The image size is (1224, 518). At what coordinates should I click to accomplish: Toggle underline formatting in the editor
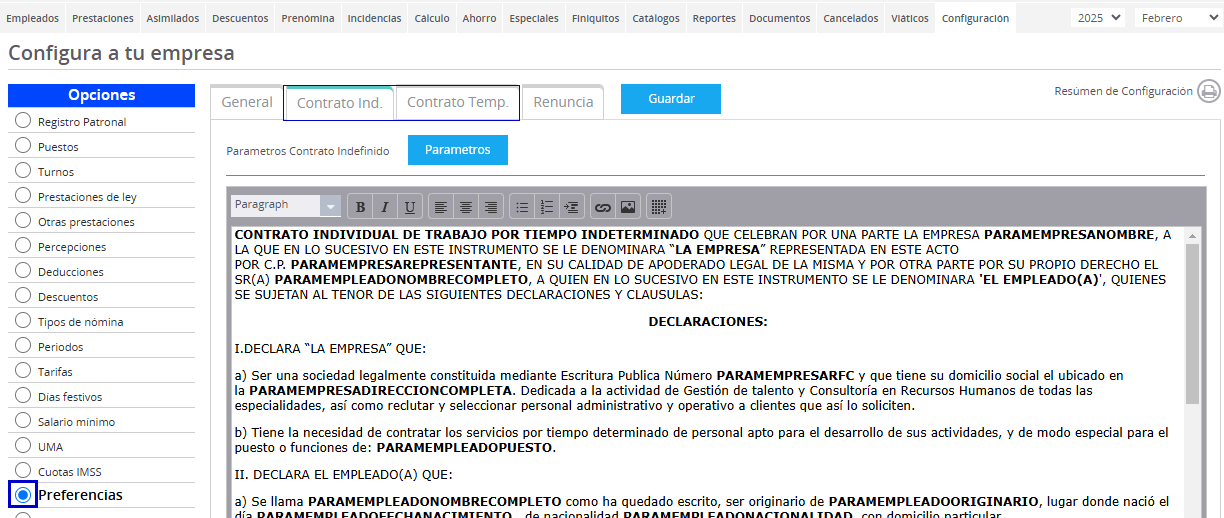coord(409,207)
